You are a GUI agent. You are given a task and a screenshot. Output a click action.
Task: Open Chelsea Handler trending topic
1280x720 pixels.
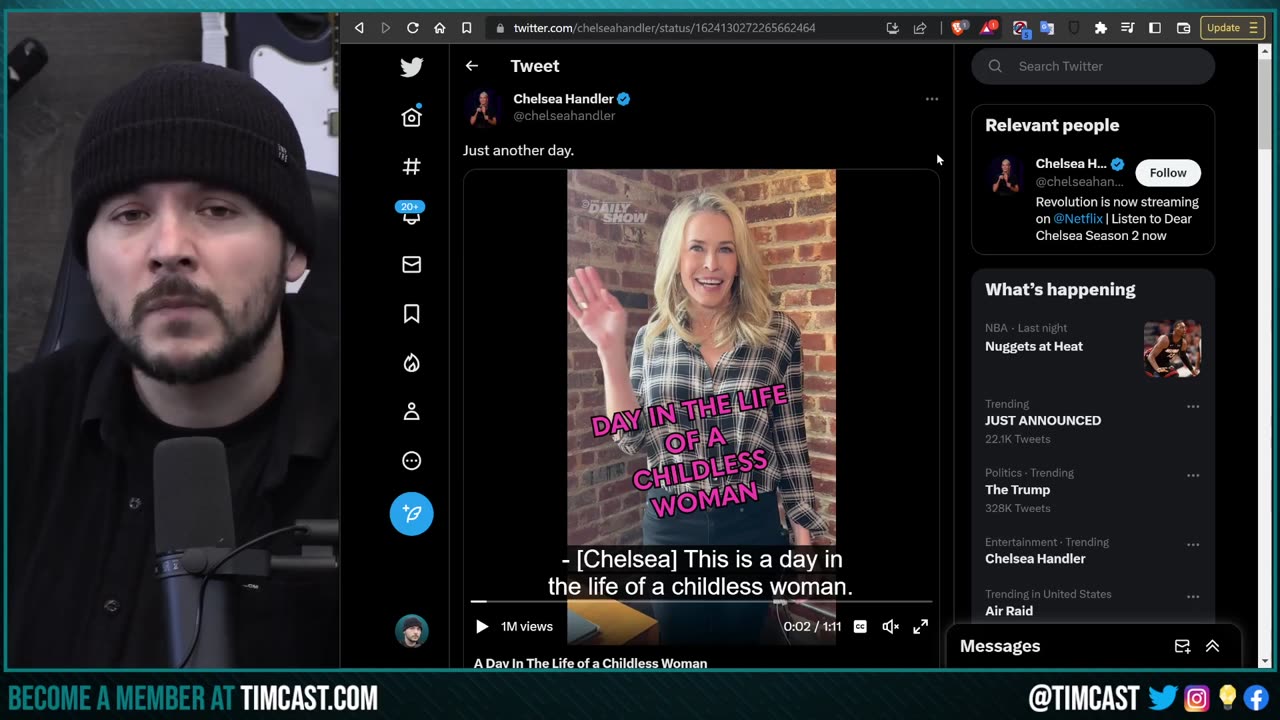click(x=1035, y=558)
